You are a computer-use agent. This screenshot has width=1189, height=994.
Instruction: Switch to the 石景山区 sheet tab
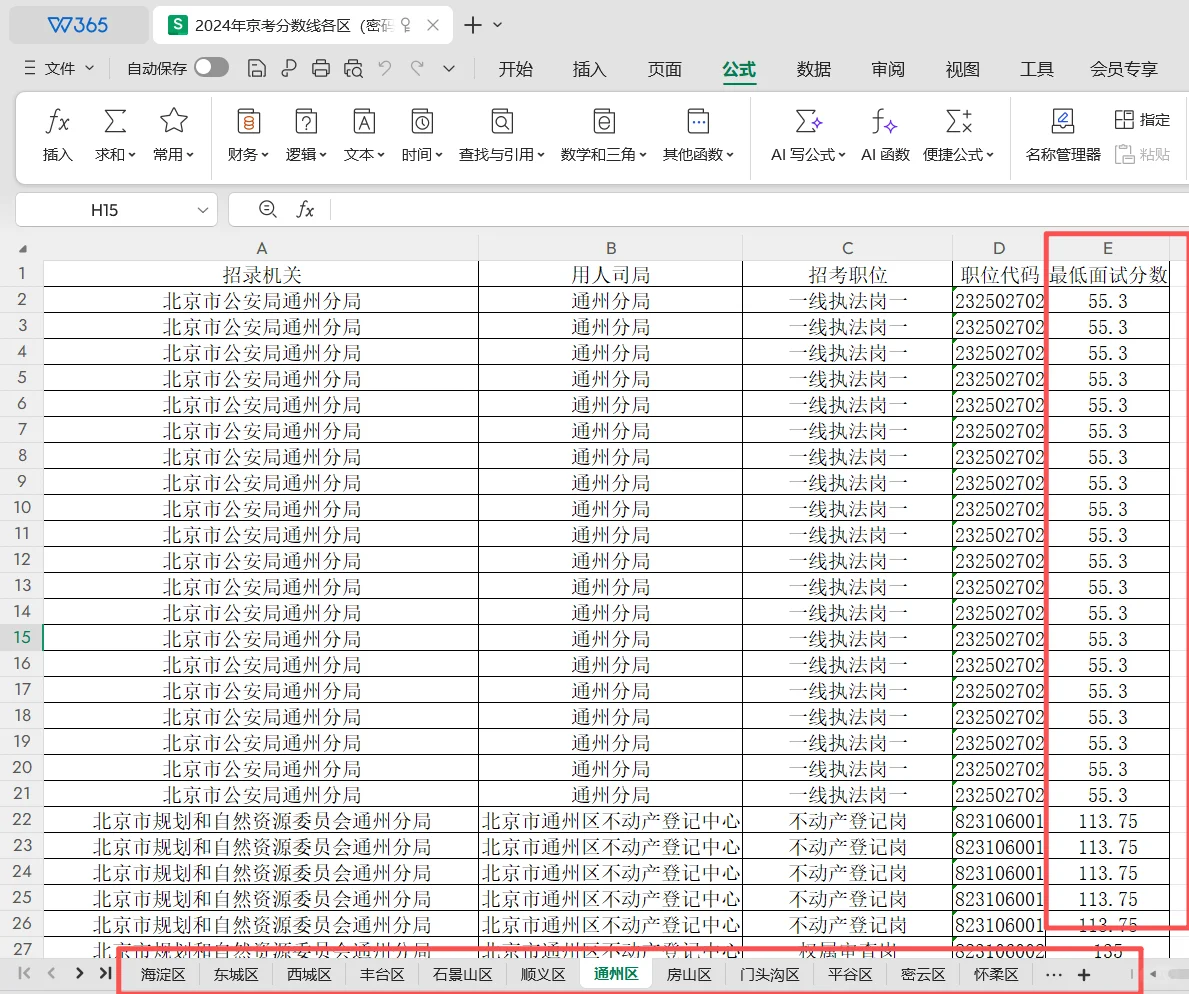click(x=463, y=974)
